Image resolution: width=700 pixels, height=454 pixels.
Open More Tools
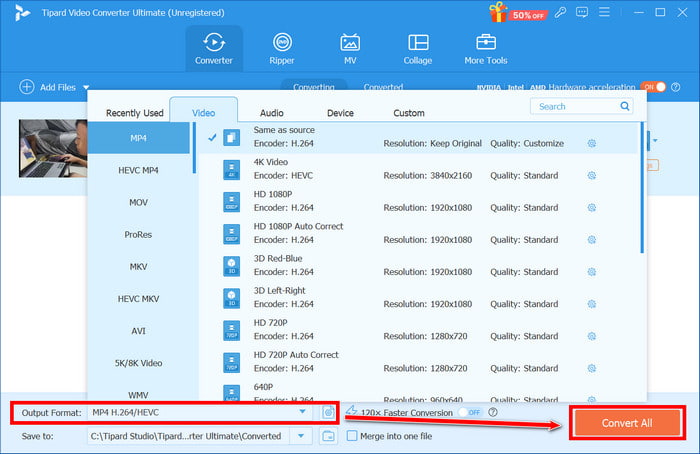[486, 48]
